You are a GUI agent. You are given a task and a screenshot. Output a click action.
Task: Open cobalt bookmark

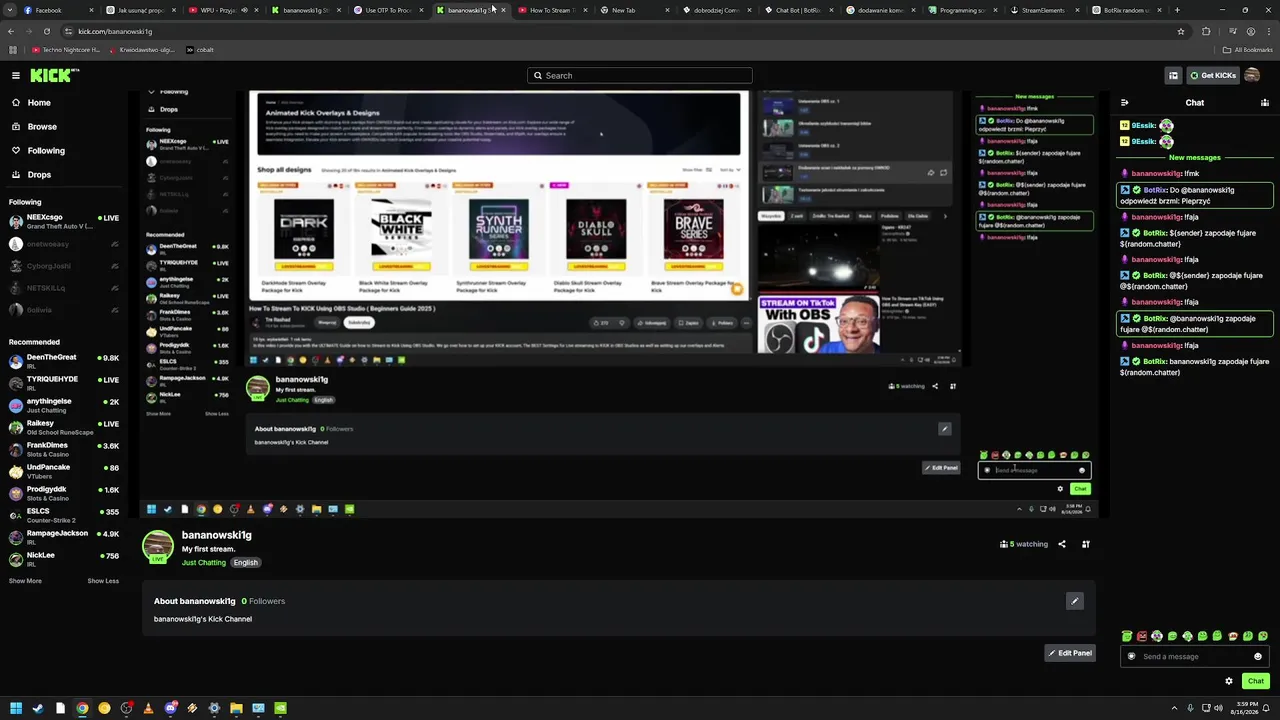point(199,49)
